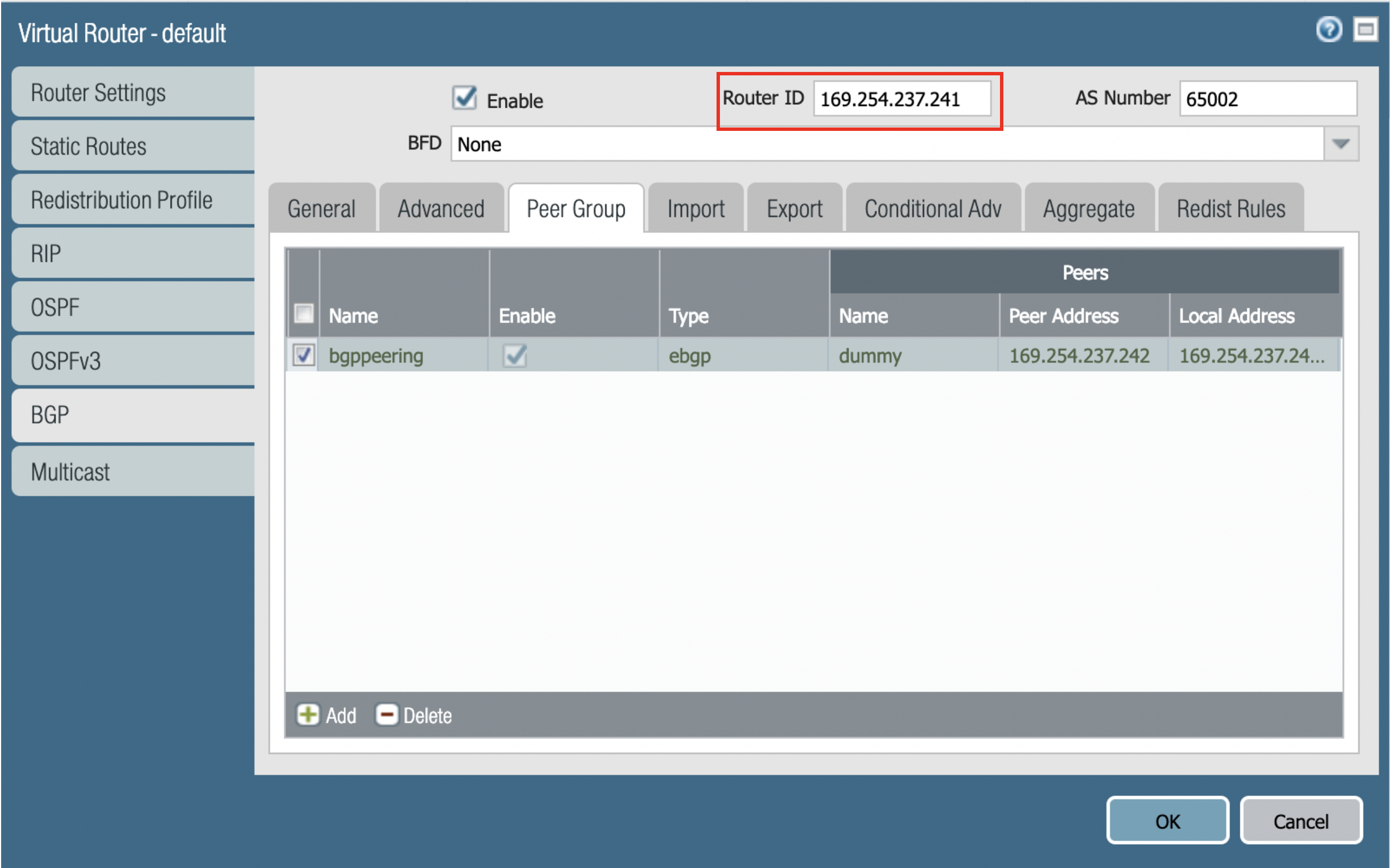1390x868 pixels.
Task: Switch to the Redist Rules tab
Action: pos(1230,209)
